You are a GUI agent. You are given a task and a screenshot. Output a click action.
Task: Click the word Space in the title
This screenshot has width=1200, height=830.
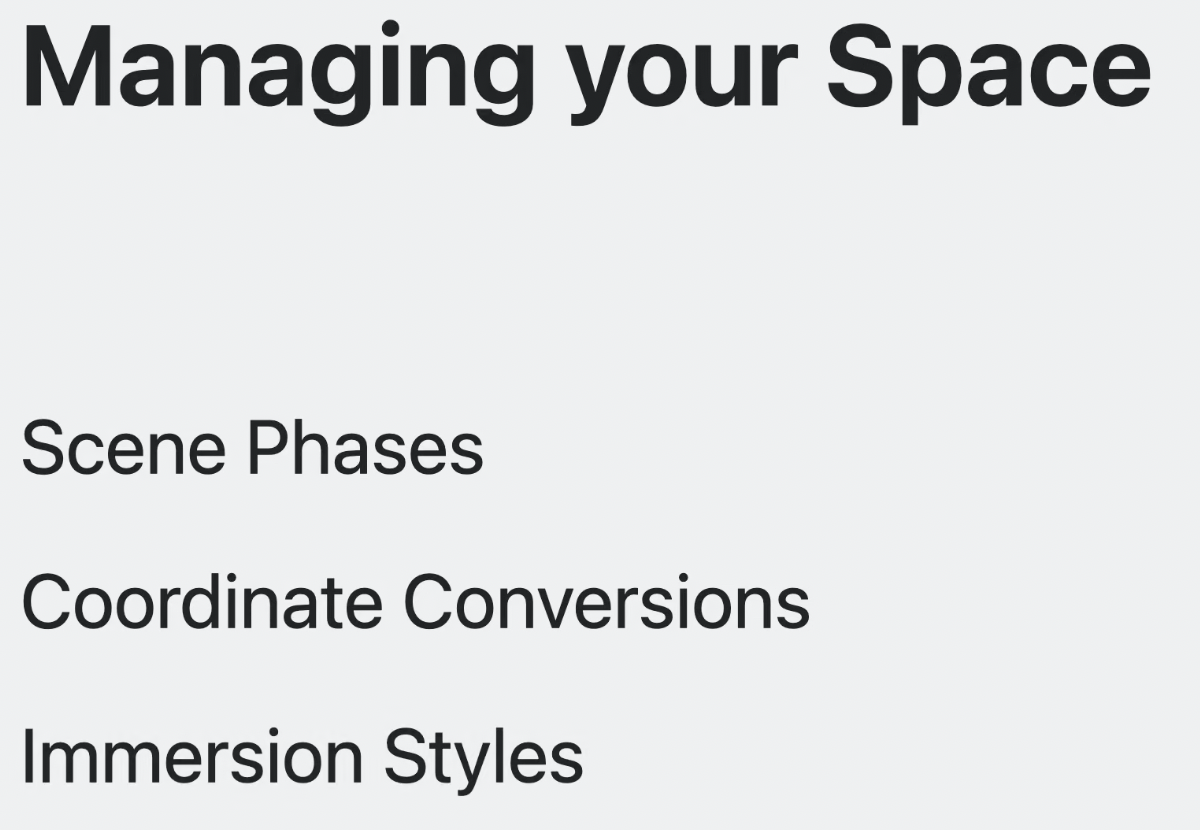[989, 70]
